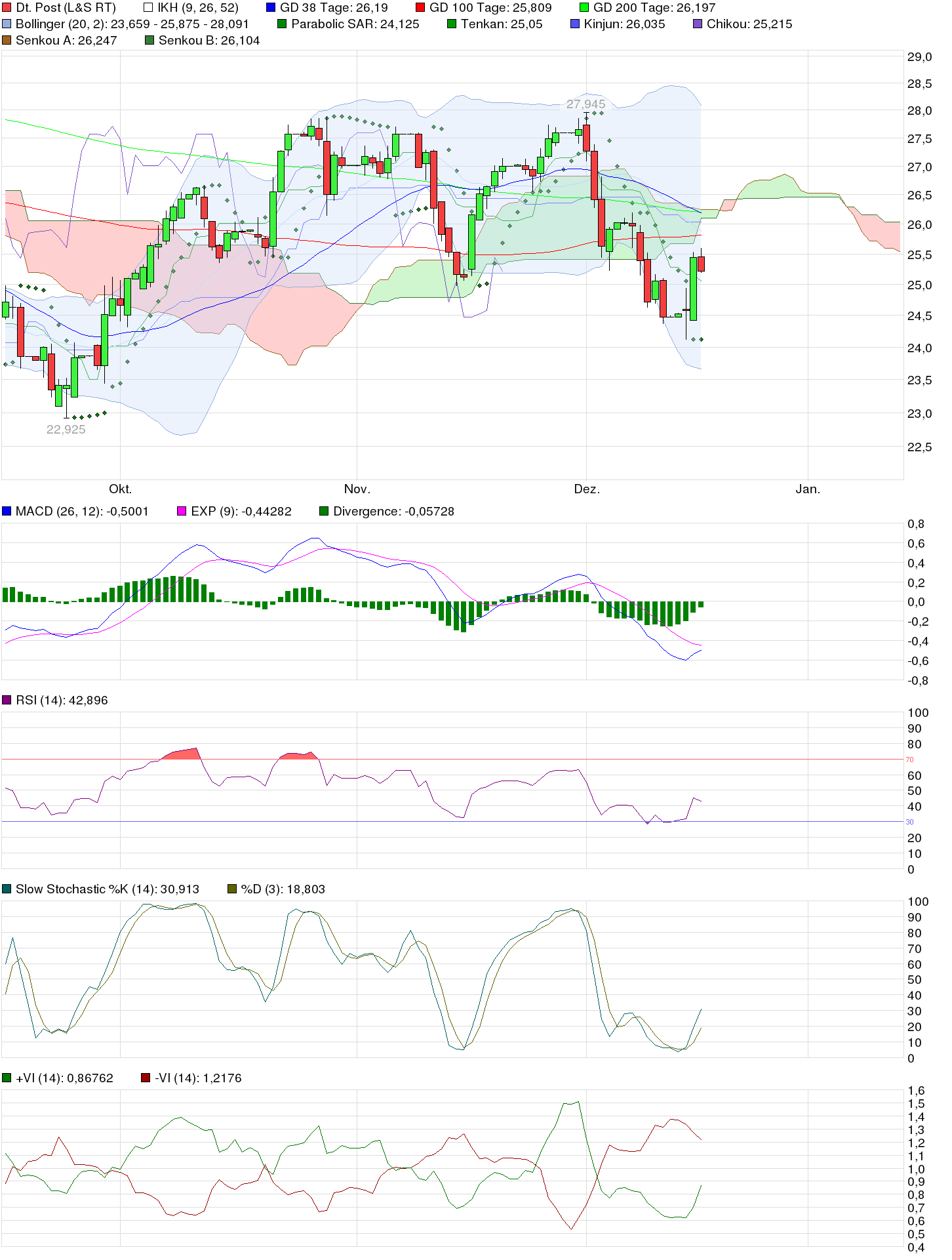Click the 'GD 100 Tage: 25,809' text

490,8
